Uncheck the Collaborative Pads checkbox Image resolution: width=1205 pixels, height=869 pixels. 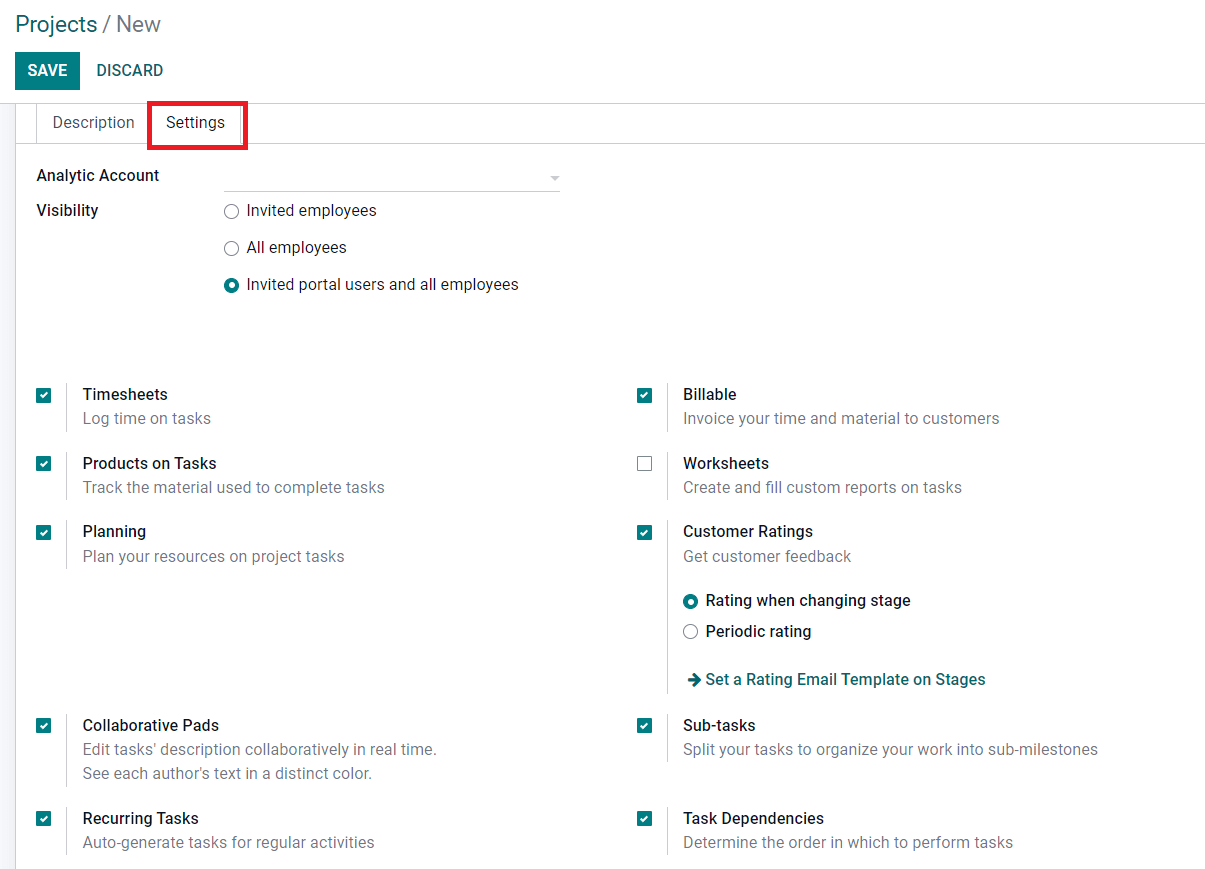tap(44, 726)
